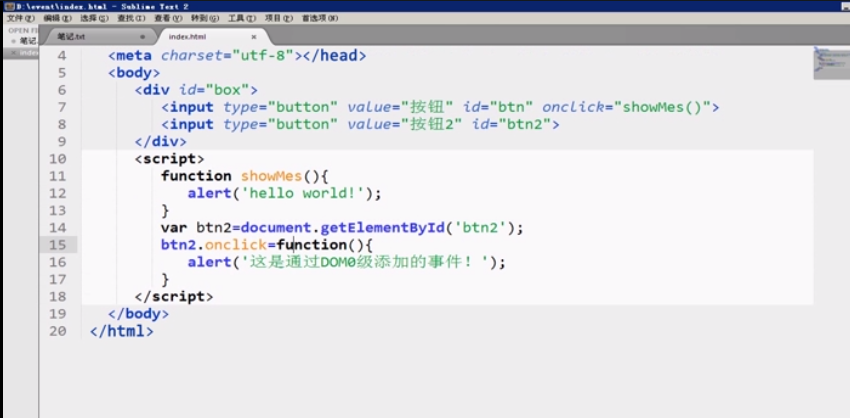Select index file row in sidebar
The width and height of the screenshot is (850, 418).
(22, 53)
